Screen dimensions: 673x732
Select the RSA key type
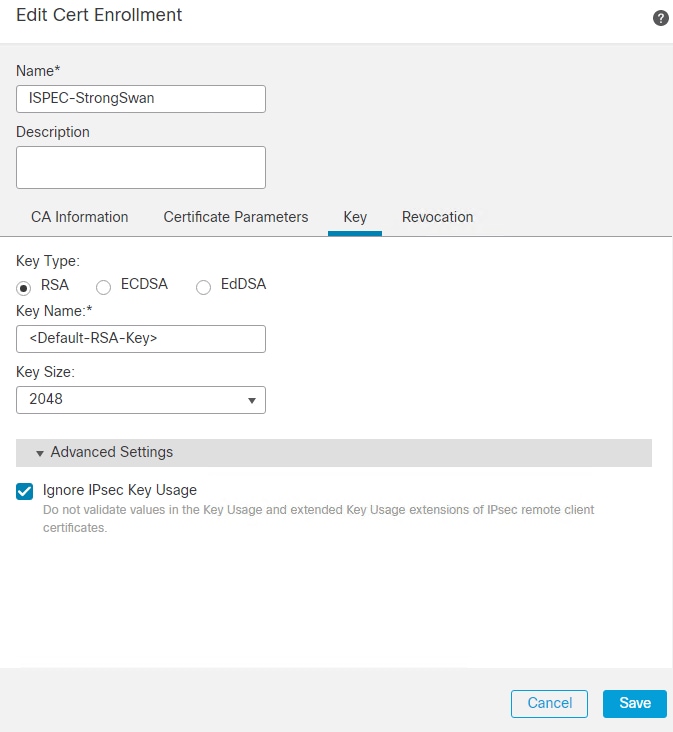coord(23,288)
